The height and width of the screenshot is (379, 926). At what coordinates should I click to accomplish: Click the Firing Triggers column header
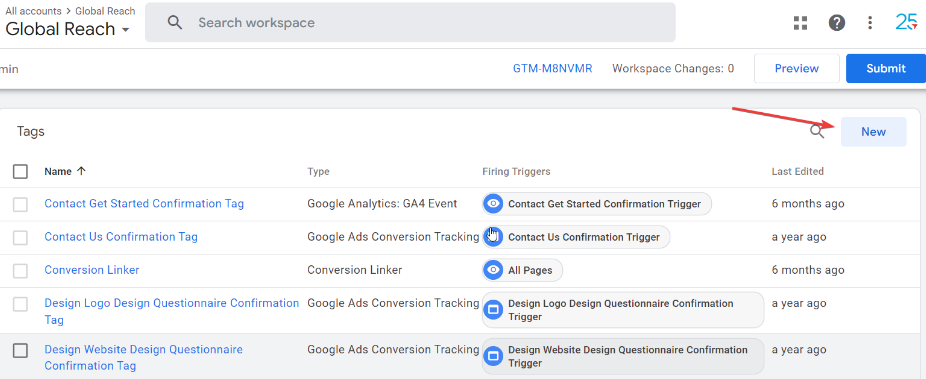tap(516, 171)
